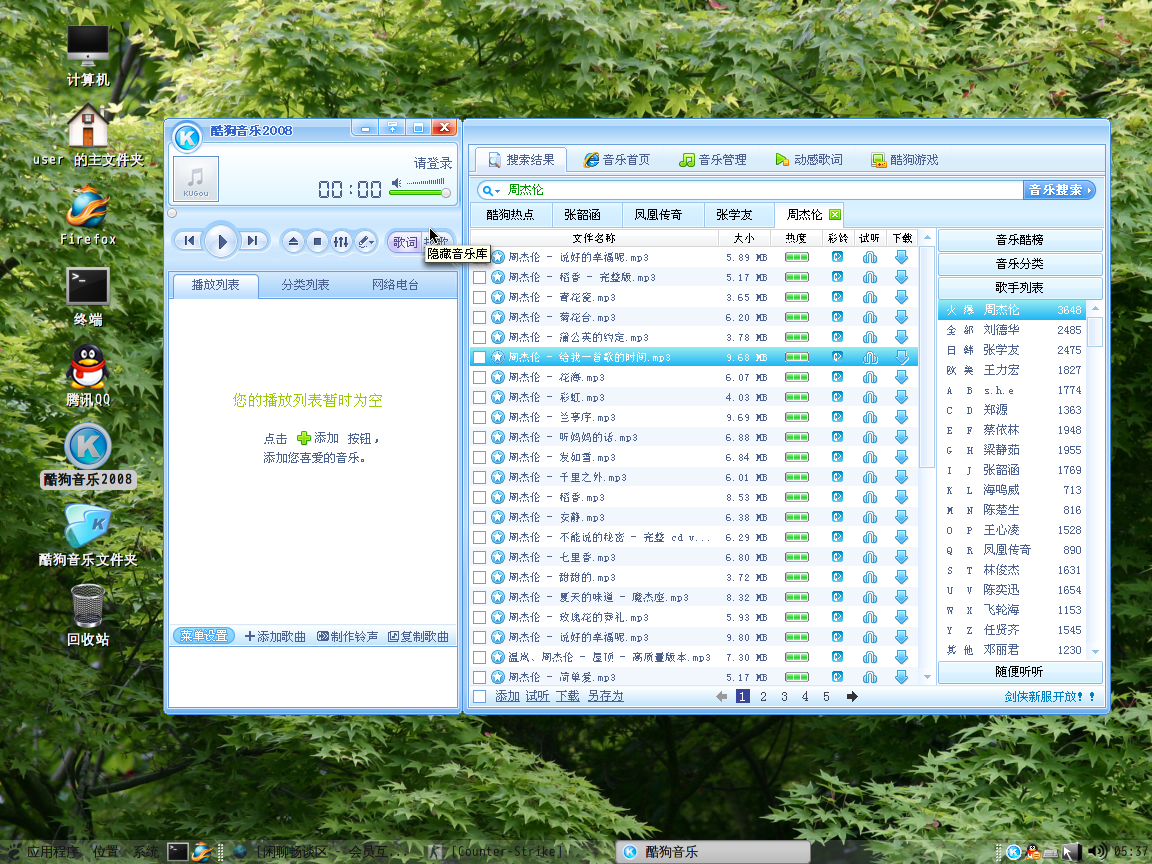Image resolution: width=1152 pixels, height=864 pixels.
Task: Click ringtone icon for 简单爱.mp3
Action: coord(837,677)
